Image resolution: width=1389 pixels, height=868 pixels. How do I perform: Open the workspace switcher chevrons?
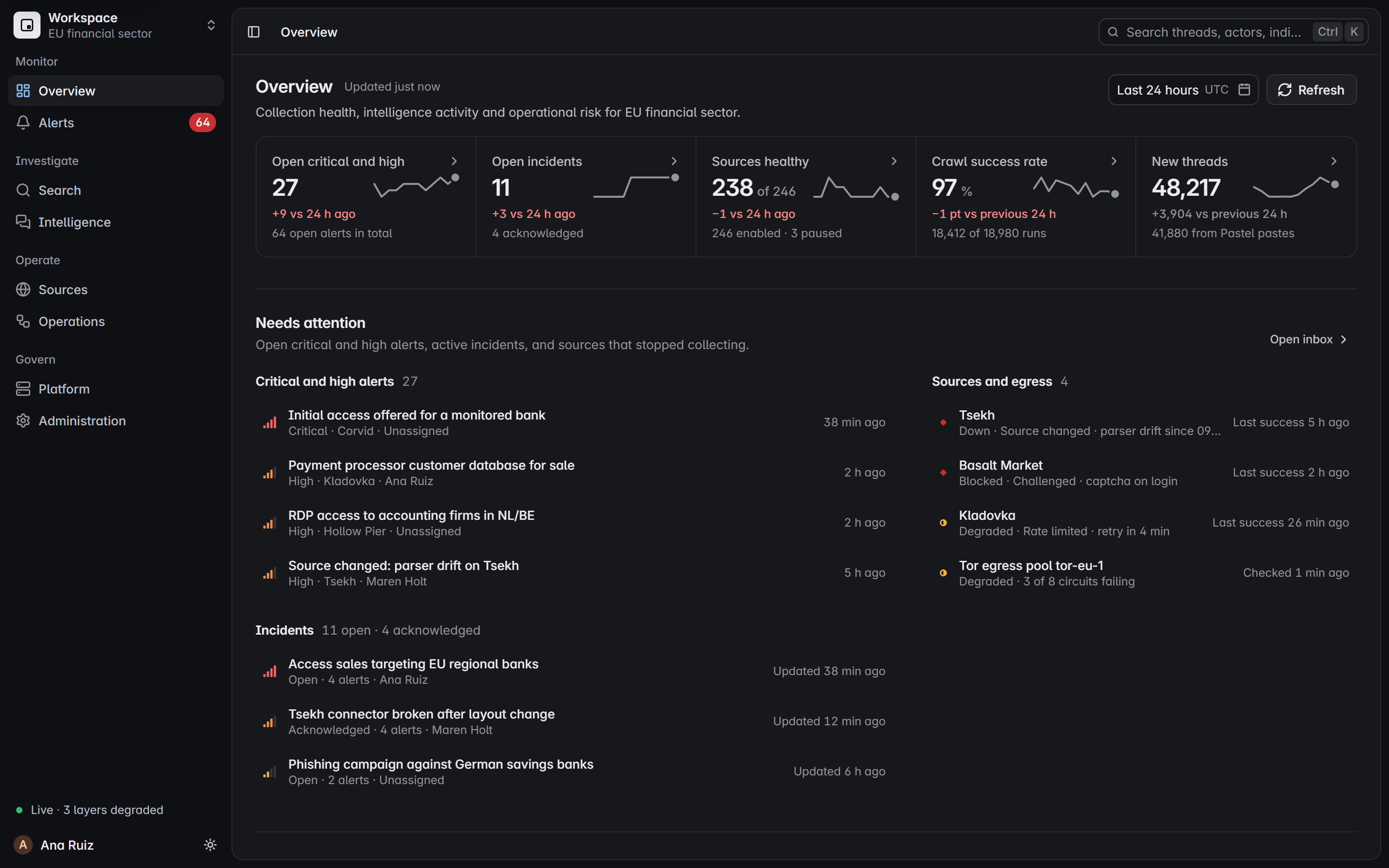click(211, 25)
